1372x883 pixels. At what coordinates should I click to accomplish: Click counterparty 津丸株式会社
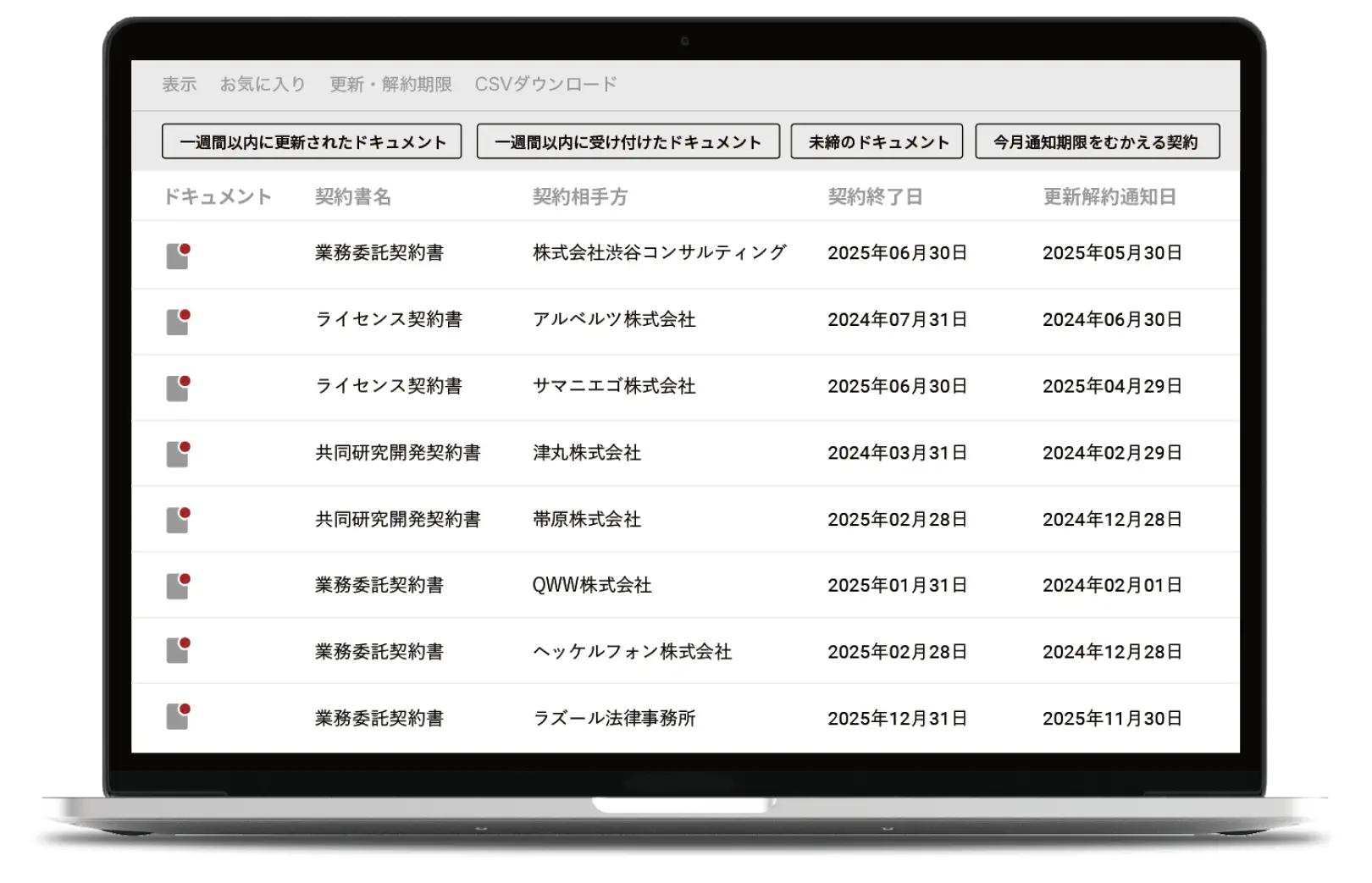pyautogui.click(x=587, y=453)
